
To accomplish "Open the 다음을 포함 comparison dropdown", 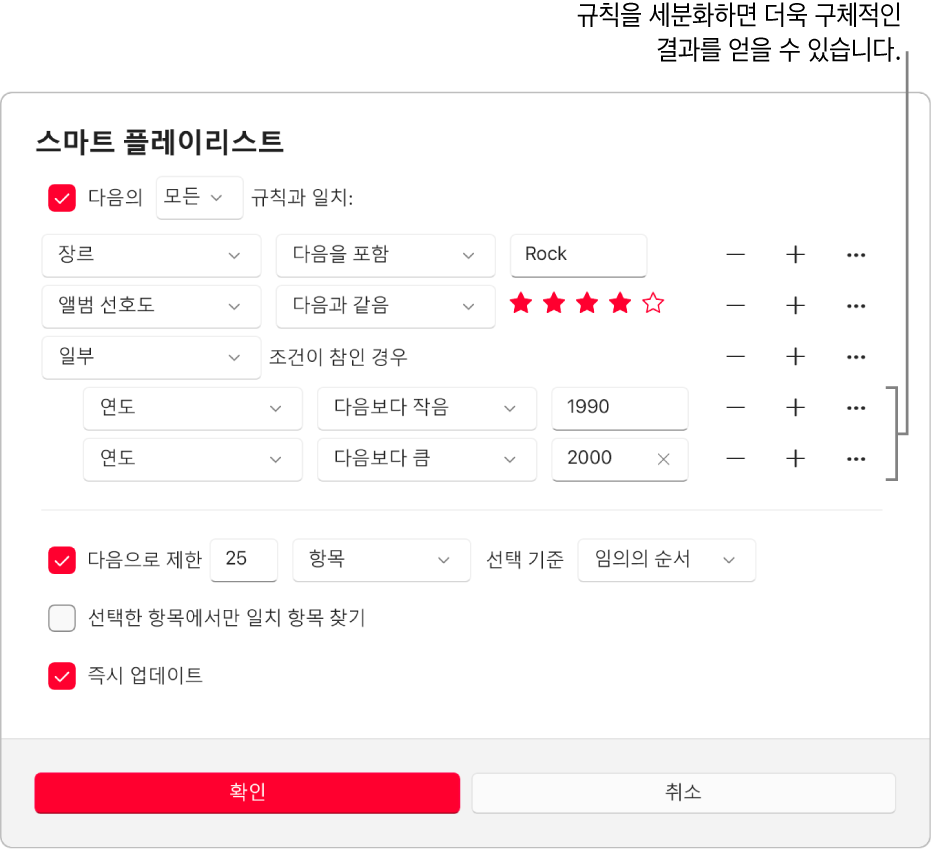I will [x=386, y=255].
